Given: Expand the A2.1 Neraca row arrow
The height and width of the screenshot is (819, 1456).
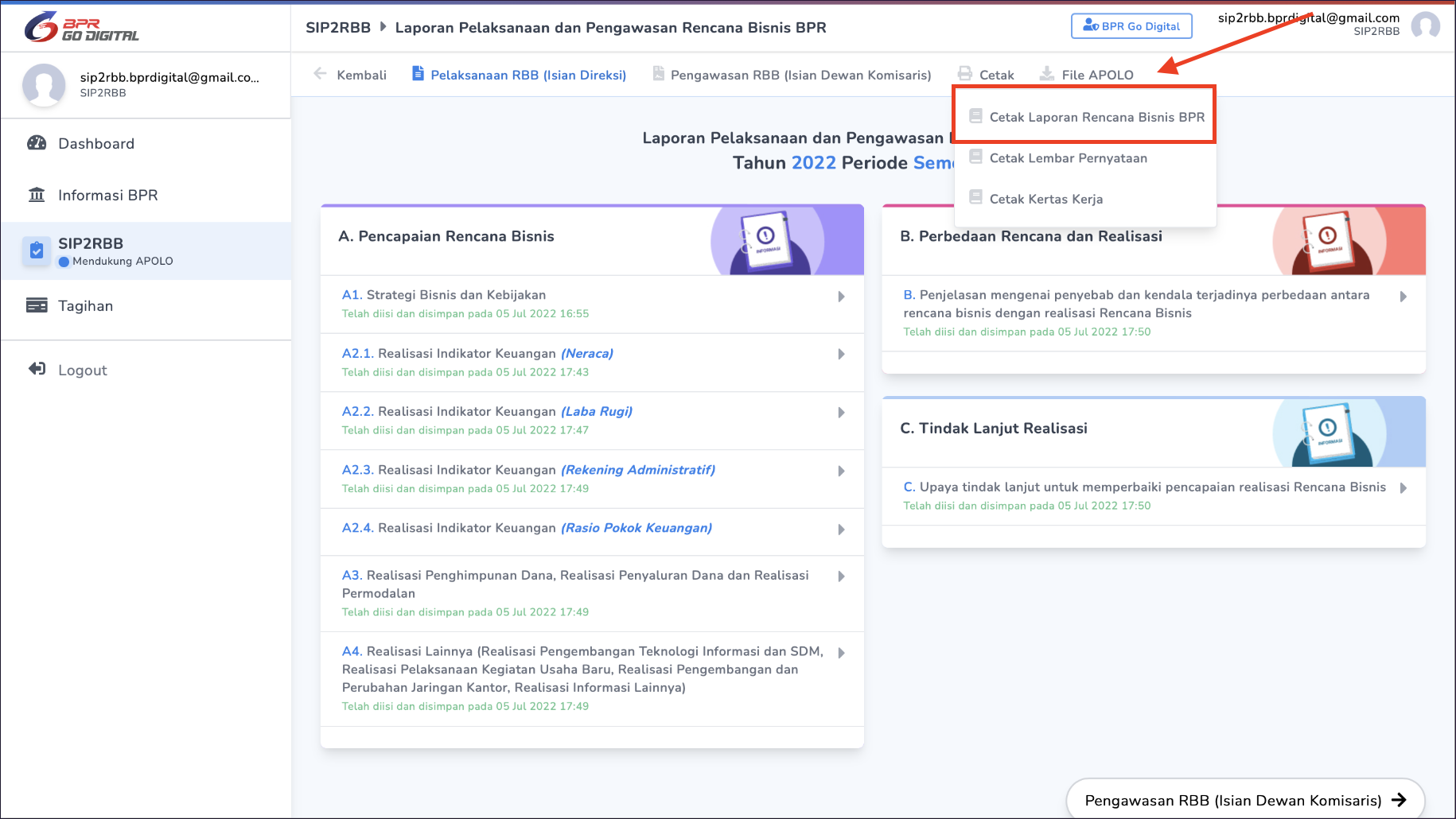Looking at the screenshot, I should coord(841,355).
